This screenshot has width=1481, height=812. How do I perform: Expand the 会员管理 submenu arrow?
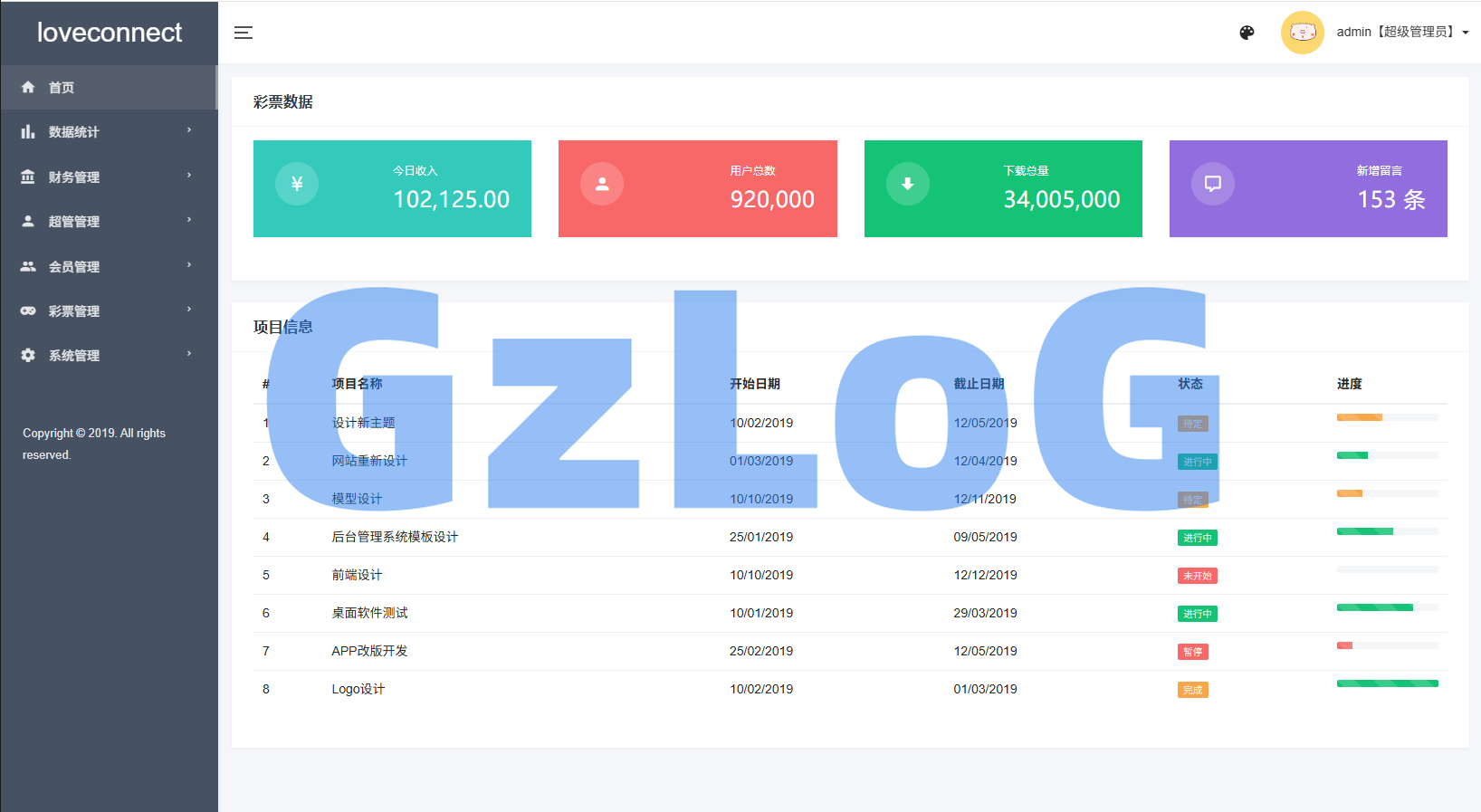(x=189, y=265)
